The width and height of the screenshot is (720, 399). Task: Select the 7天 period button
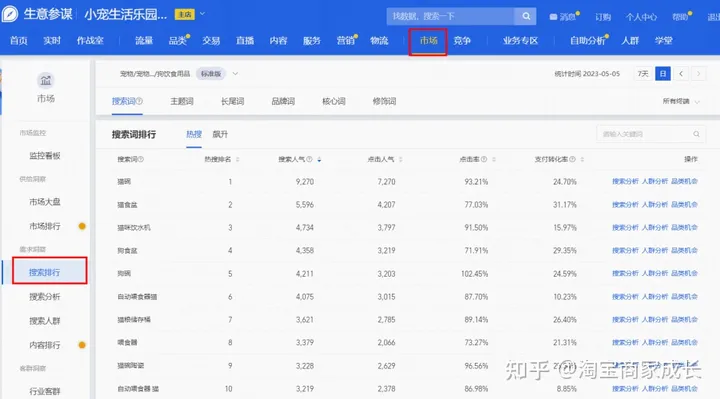point(643,73)
